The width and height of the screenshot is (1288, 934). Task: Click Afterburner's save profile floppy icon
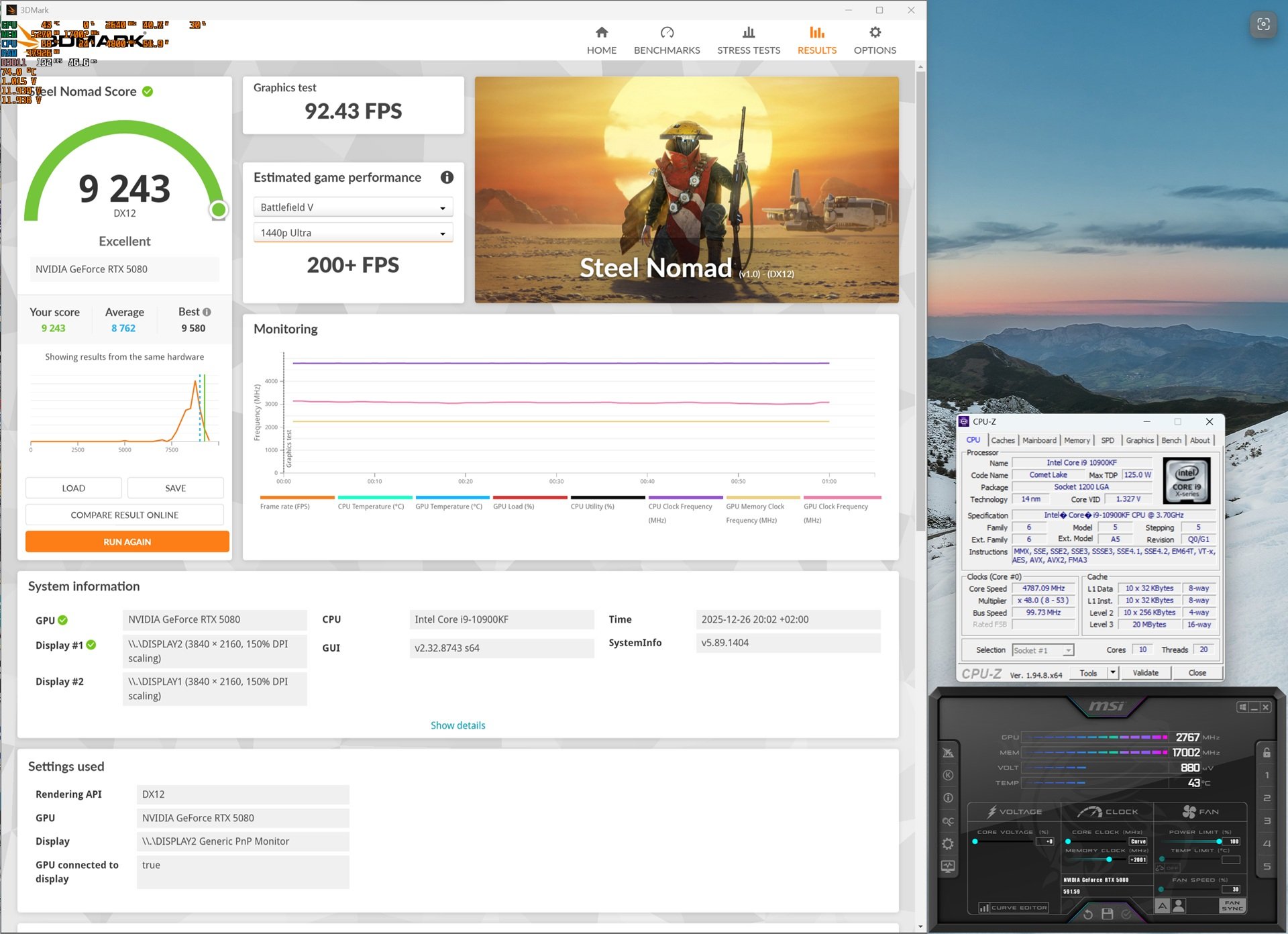(x=1107, y=913)
